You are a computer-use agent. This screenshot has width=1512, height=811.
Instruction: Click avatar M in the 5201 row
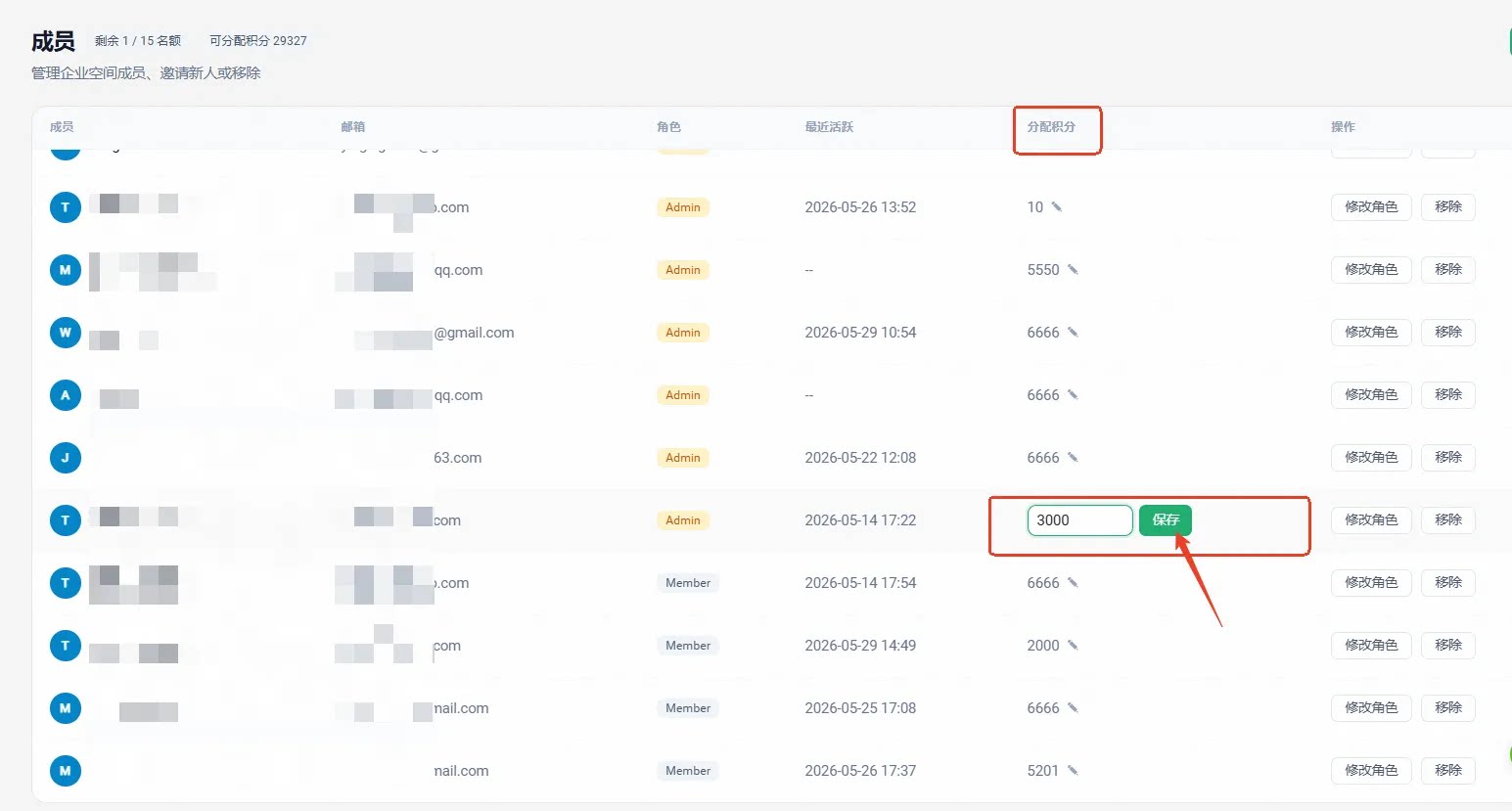coord(66,771)
